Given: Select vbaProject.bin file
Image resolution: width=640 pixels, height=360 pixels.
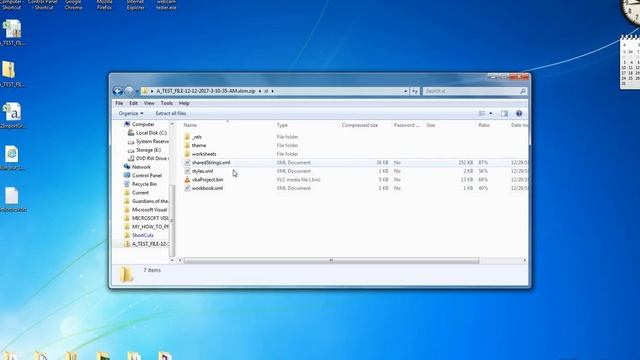Looking at the screenshot, I should click(207, 180).
